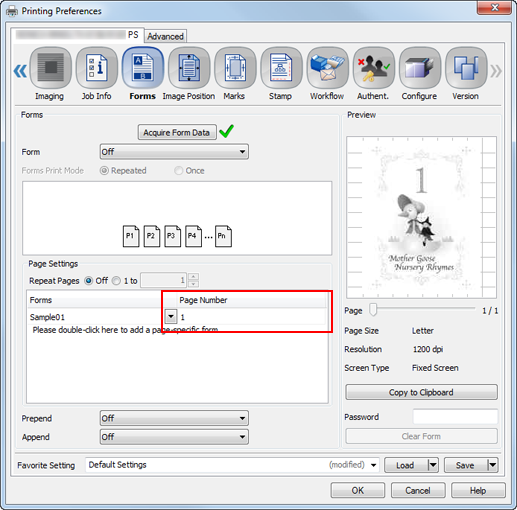Select the Forms toolbar icon
The height and width of the screenshot is (510, 517).
tap(143, 68)
